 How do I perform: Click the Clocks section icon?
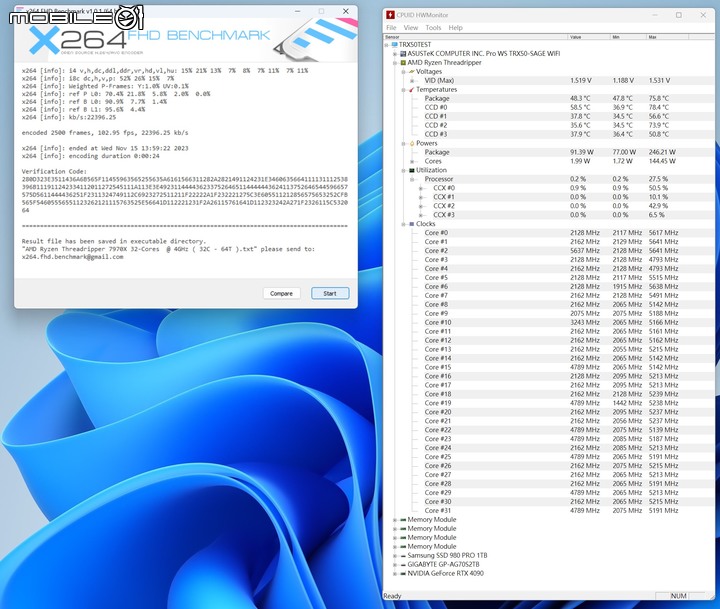[412, 224]
